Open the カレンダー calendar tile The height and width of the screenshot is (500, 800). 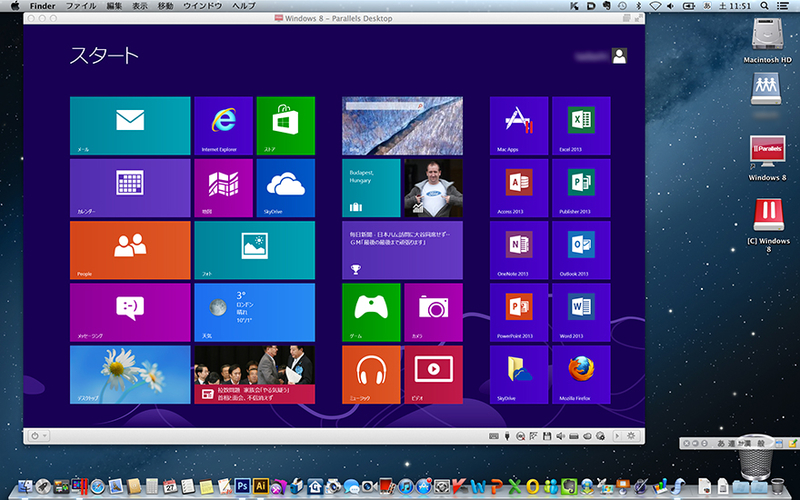point(130,188)
